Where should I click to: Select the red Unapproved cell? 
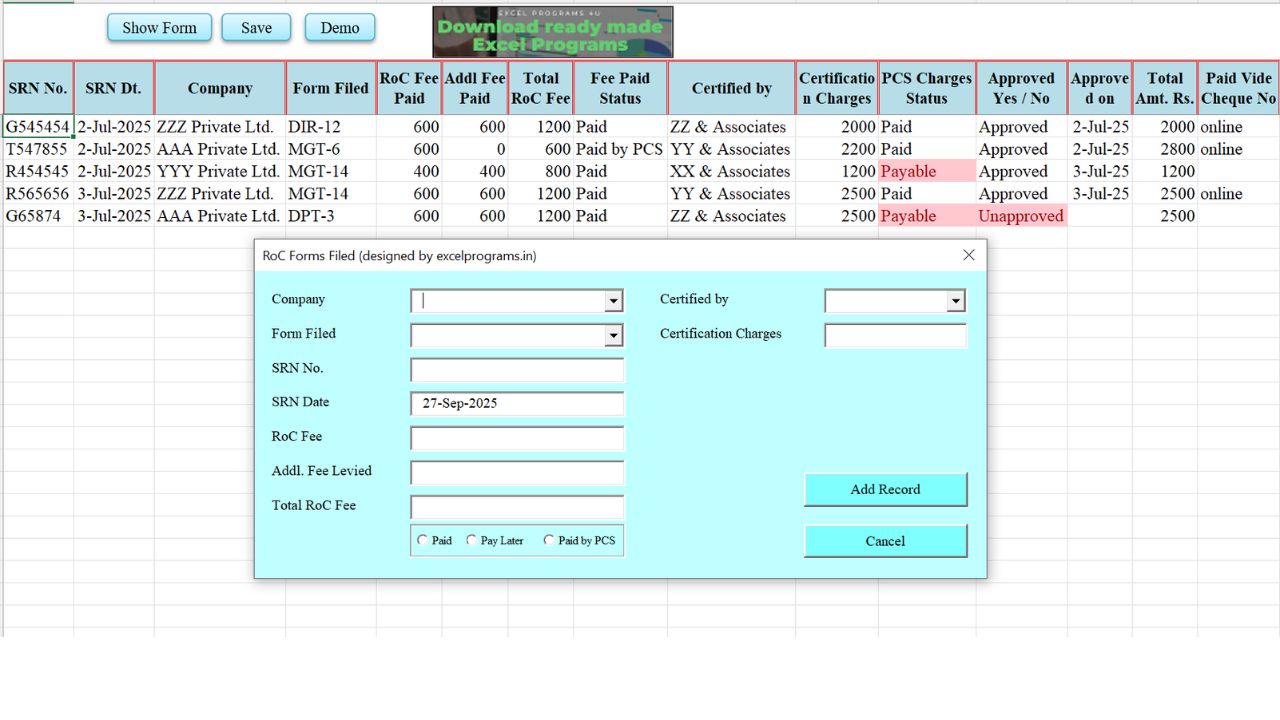tap(1021, 216)
